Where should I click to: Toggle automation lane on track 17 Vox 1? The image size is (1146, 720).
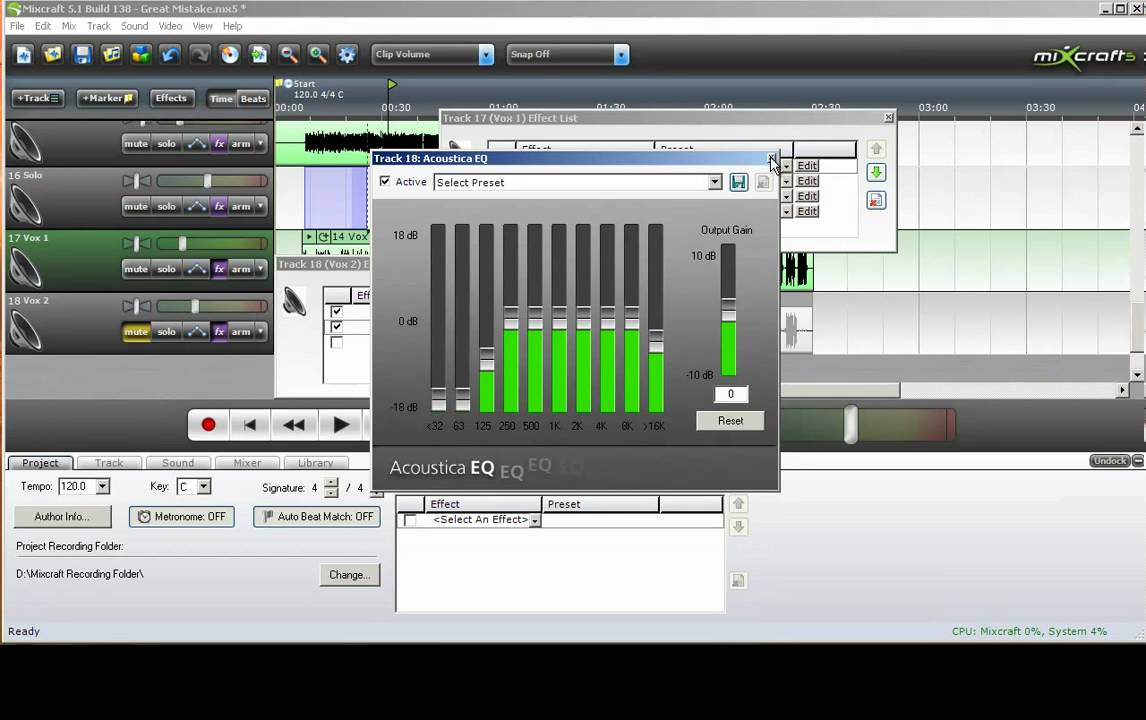tap(196, 269)
